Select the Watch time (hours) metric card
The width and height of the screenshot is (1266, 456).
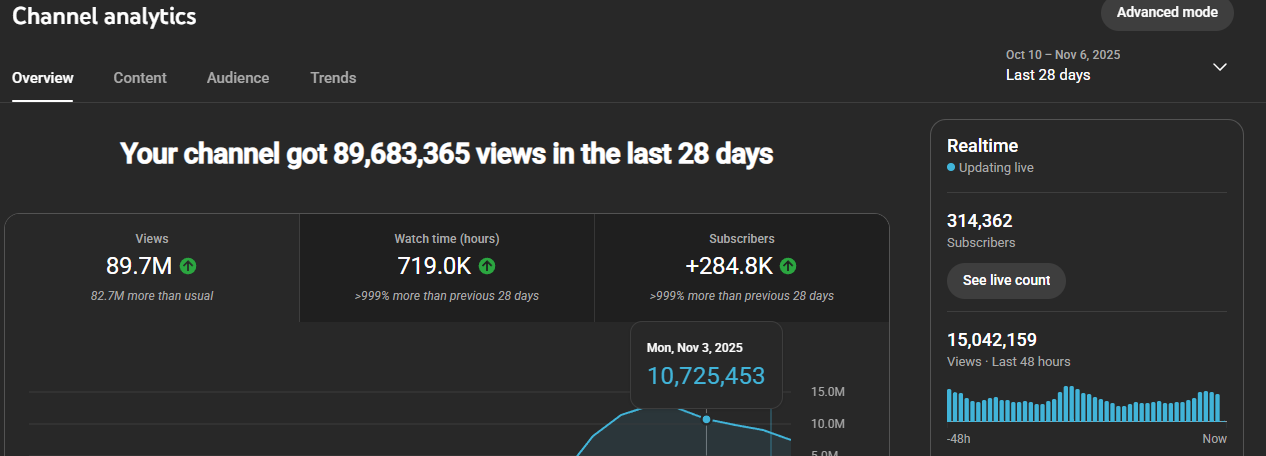[x=447, y=268]
